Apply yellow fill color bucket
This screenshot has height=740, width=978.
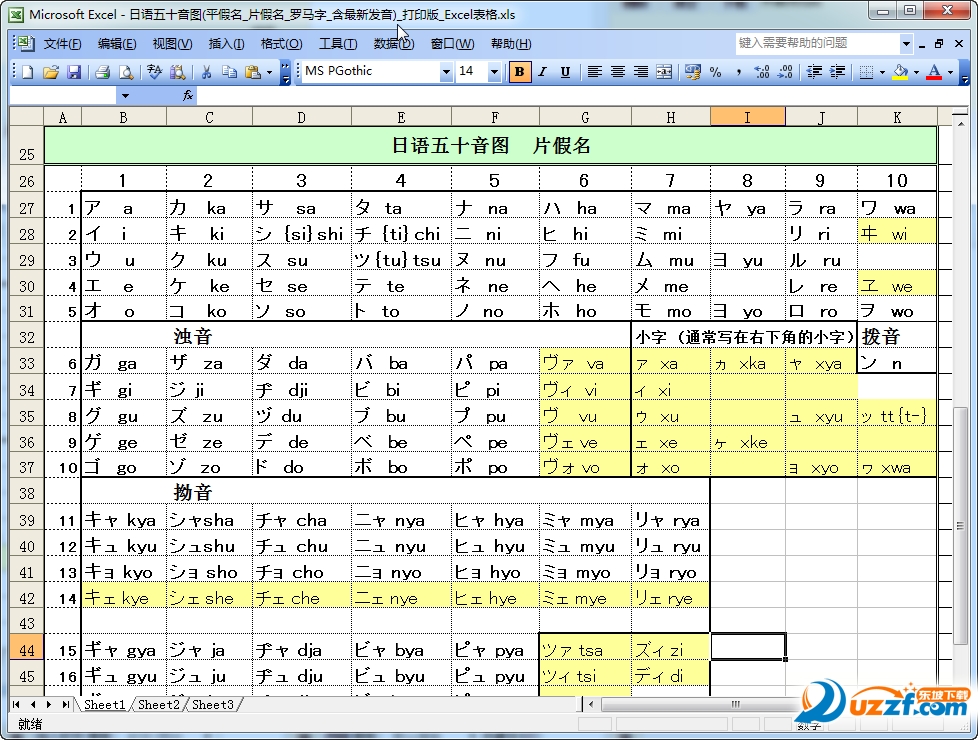(900, 72)
